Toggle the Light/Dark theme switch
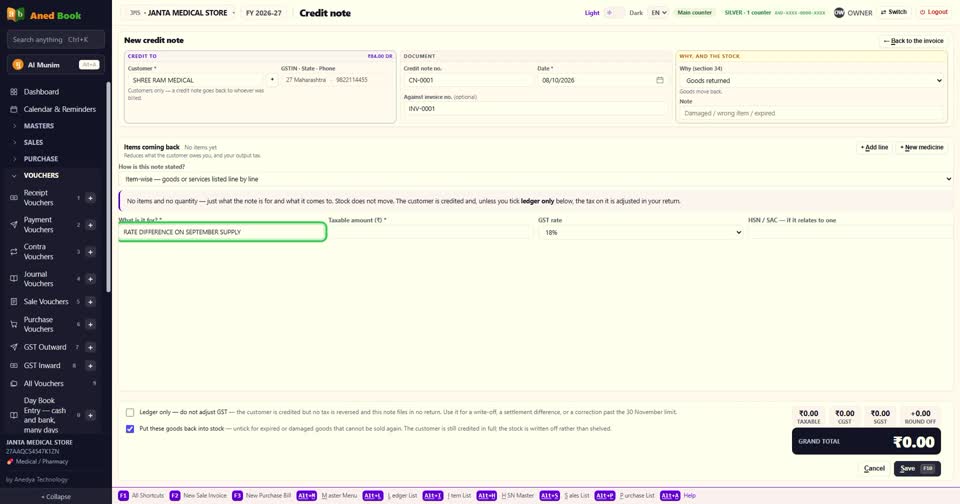This screenshot has height=504, width=960. 614,12
